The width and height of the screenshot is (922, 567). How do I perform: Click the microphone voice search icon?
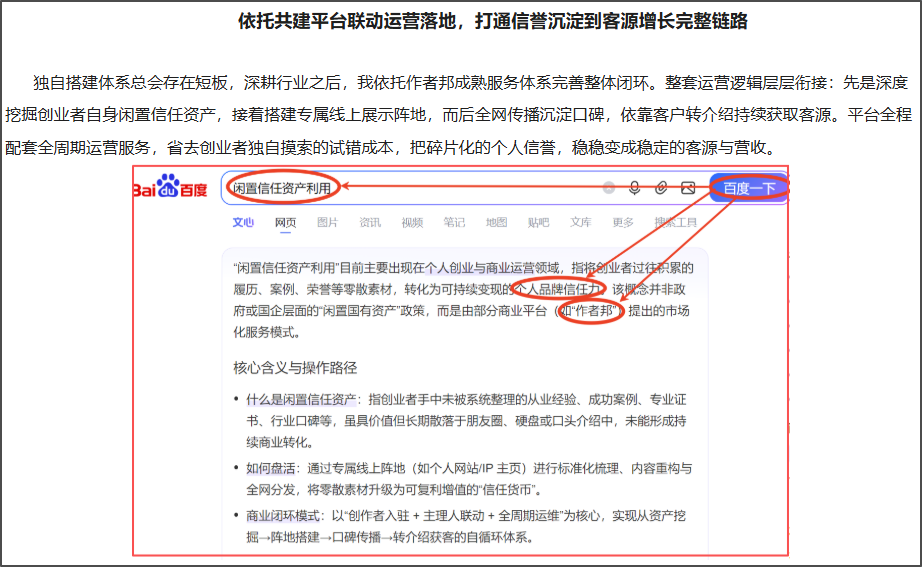(x=634, y=188)
